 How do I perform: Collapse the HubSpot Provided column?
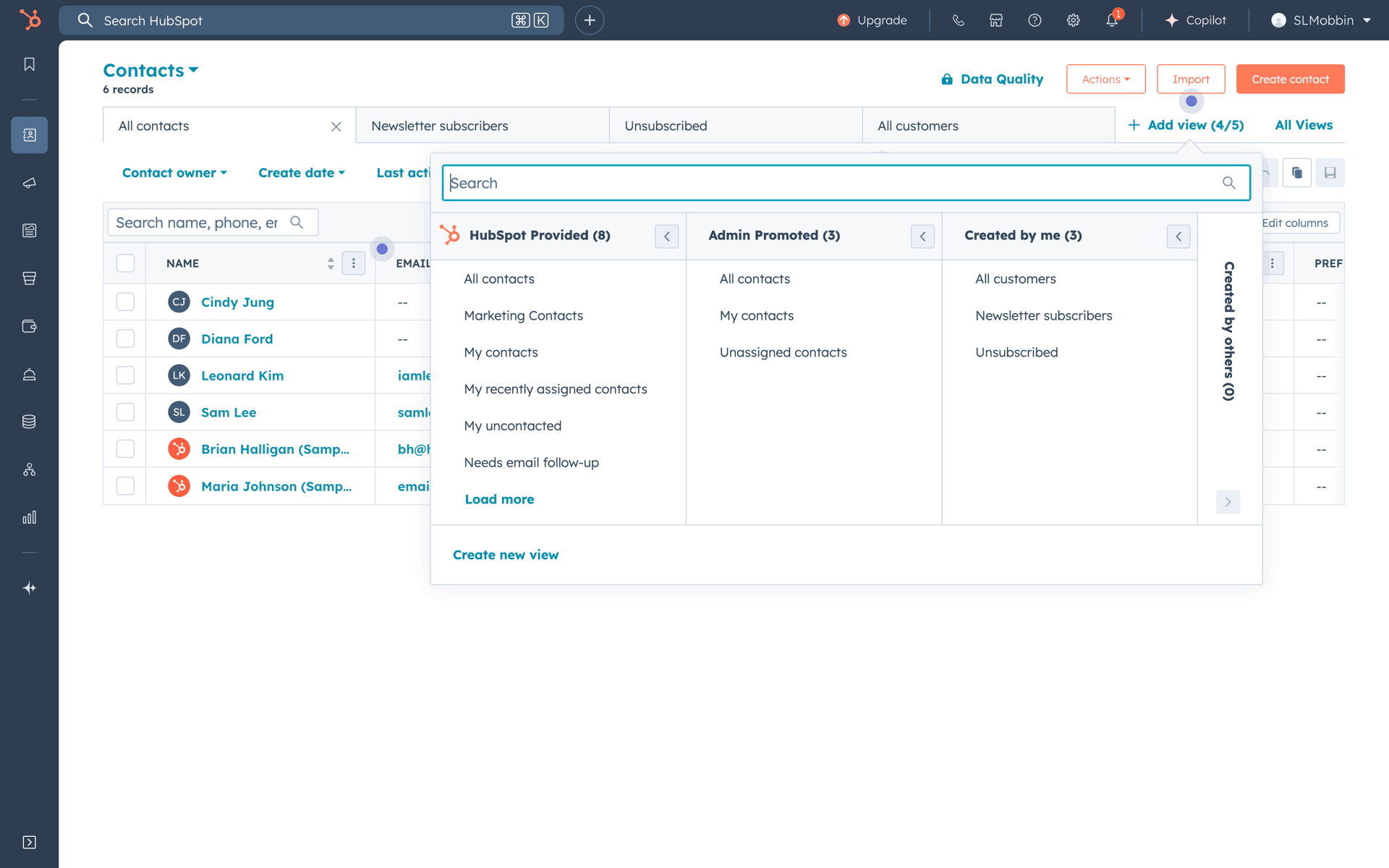[666, 236]
